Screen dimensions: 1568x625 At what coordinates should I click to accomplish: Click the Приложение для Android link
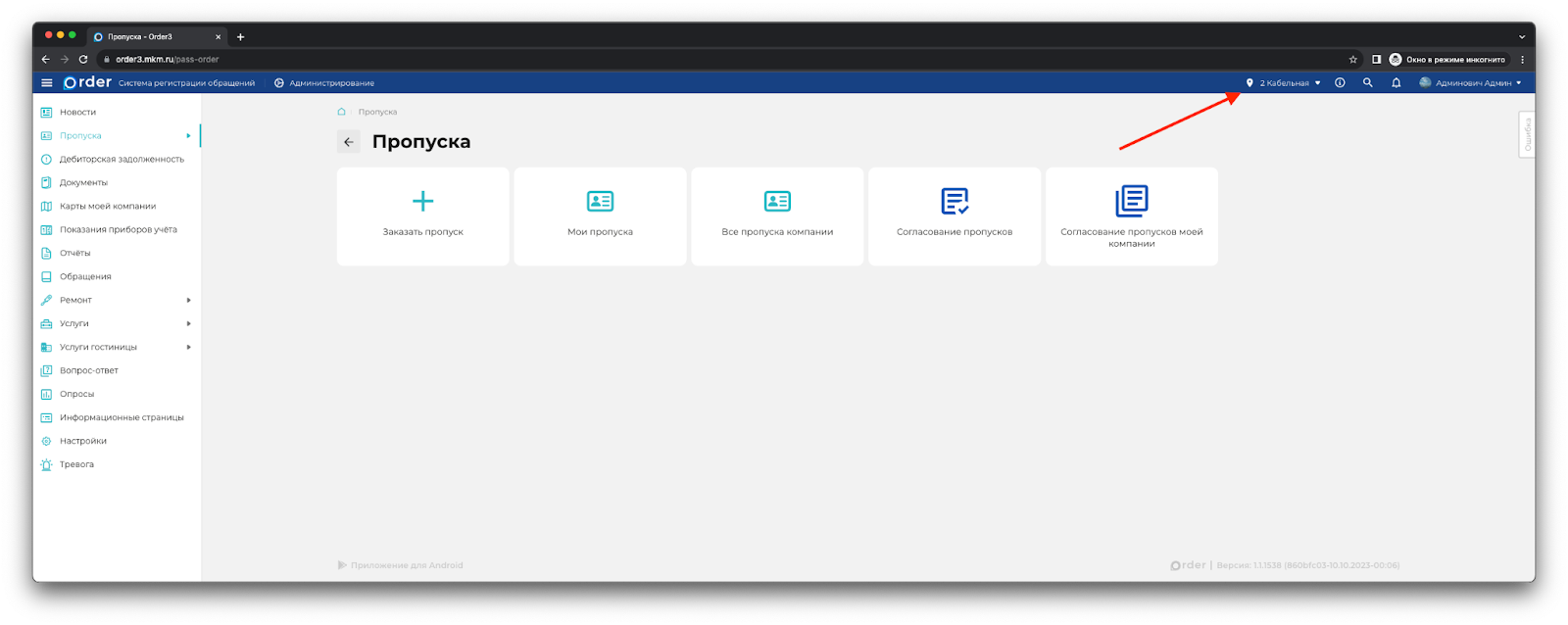(x=406, y=565)
